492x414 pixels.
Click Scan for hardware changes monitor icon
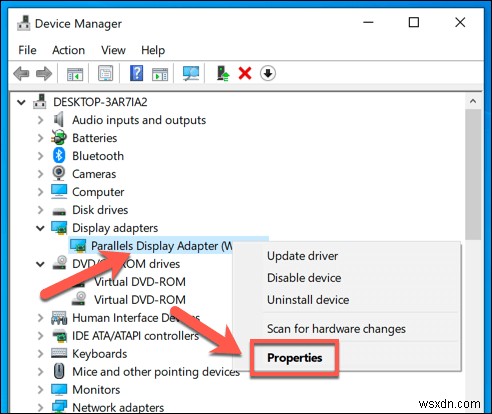click(x=191, y=73)
